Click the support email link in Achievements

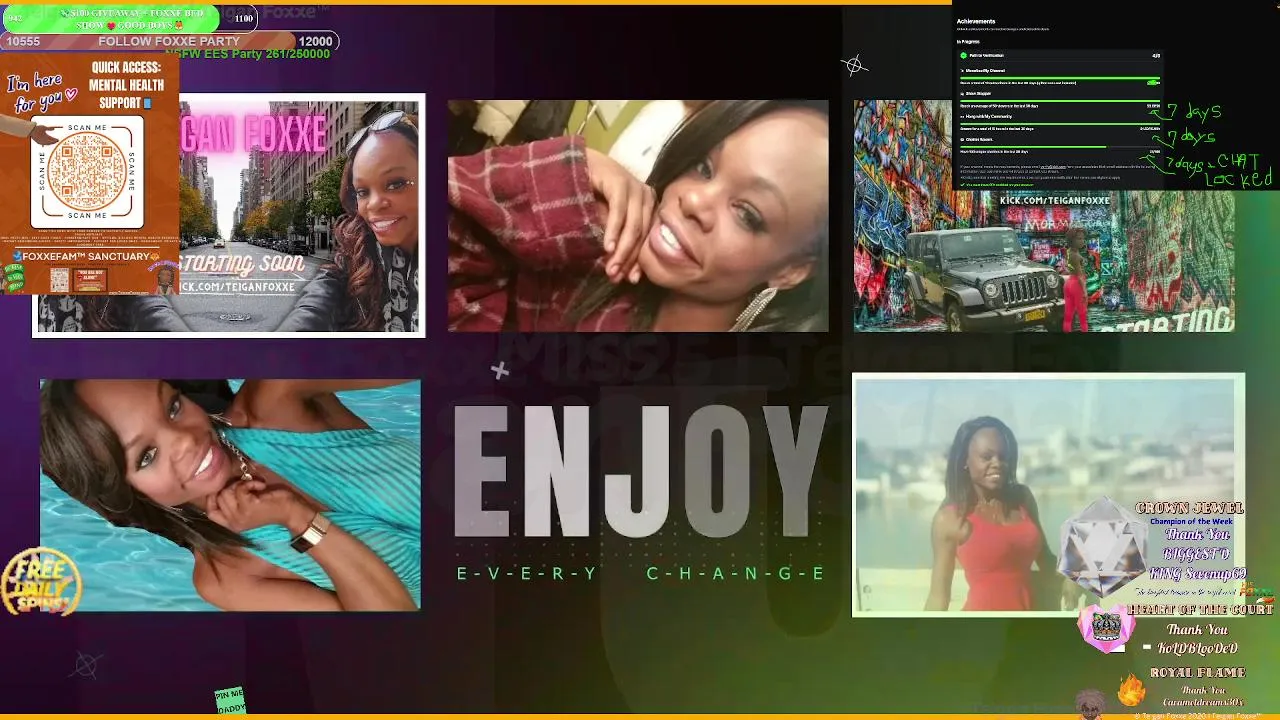1053,167
